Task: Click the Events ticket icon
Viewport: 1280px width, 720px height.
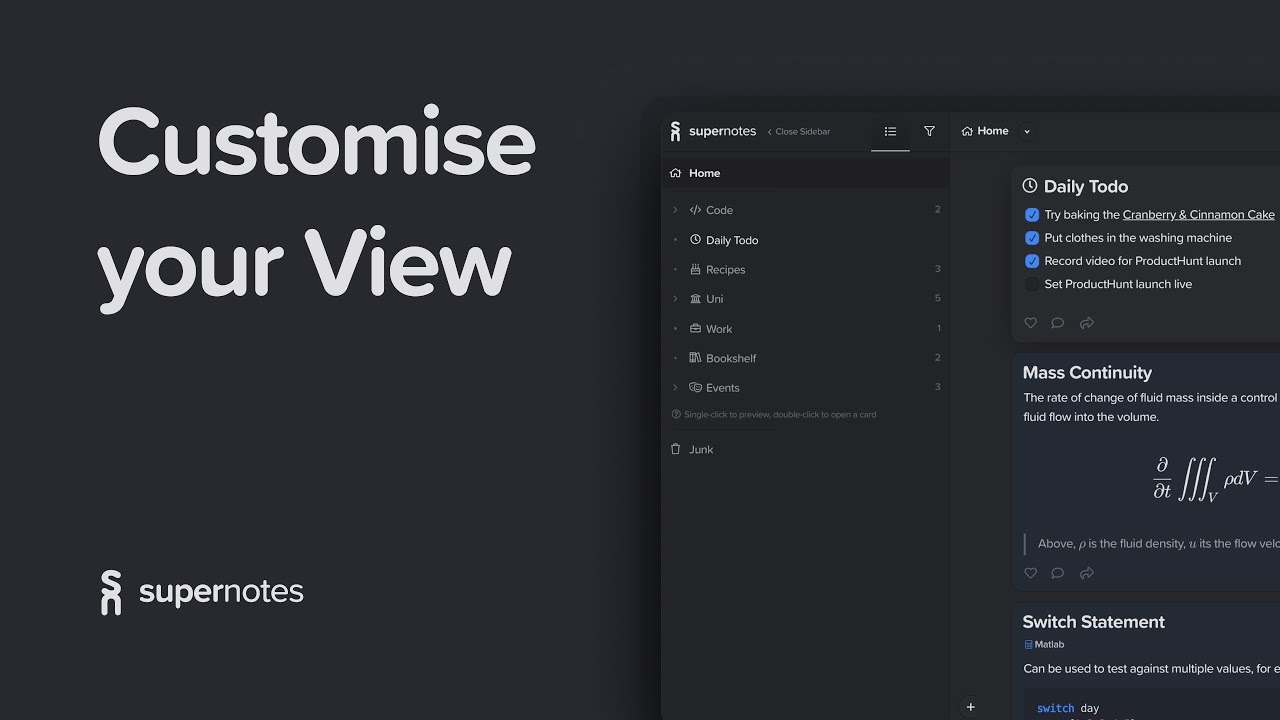Action: point(695,387)
